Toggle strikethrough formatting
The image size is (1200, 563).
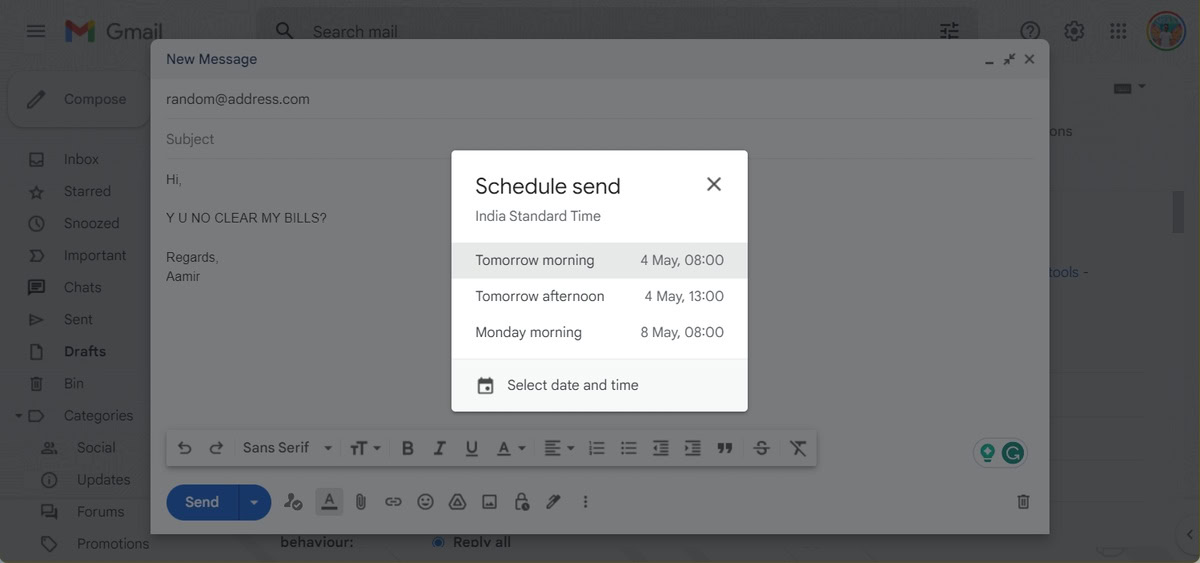pyautogui.click(x=761, y=448)
